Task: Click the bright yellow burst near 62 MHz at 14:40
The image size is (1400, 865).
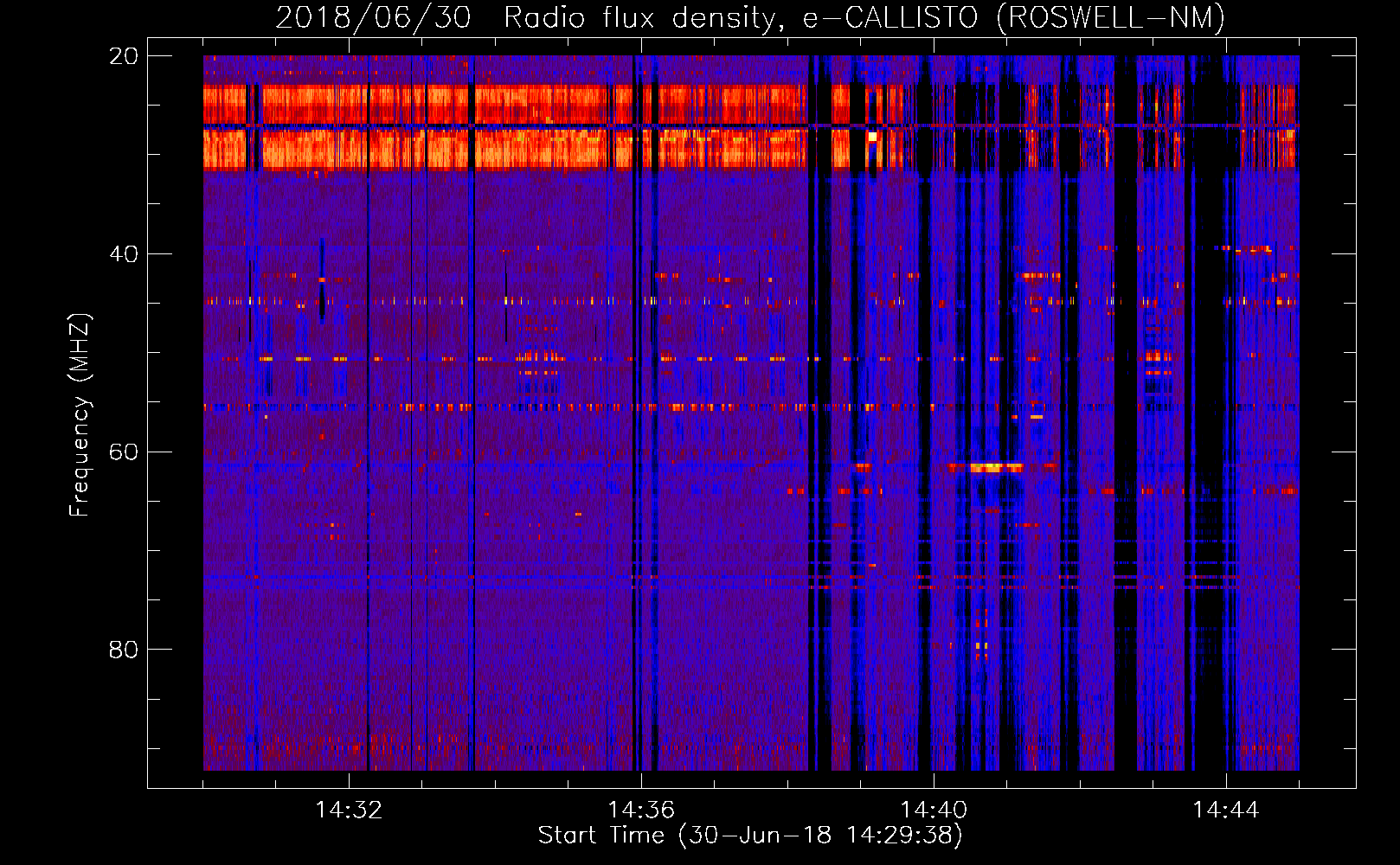Action: 996,468
